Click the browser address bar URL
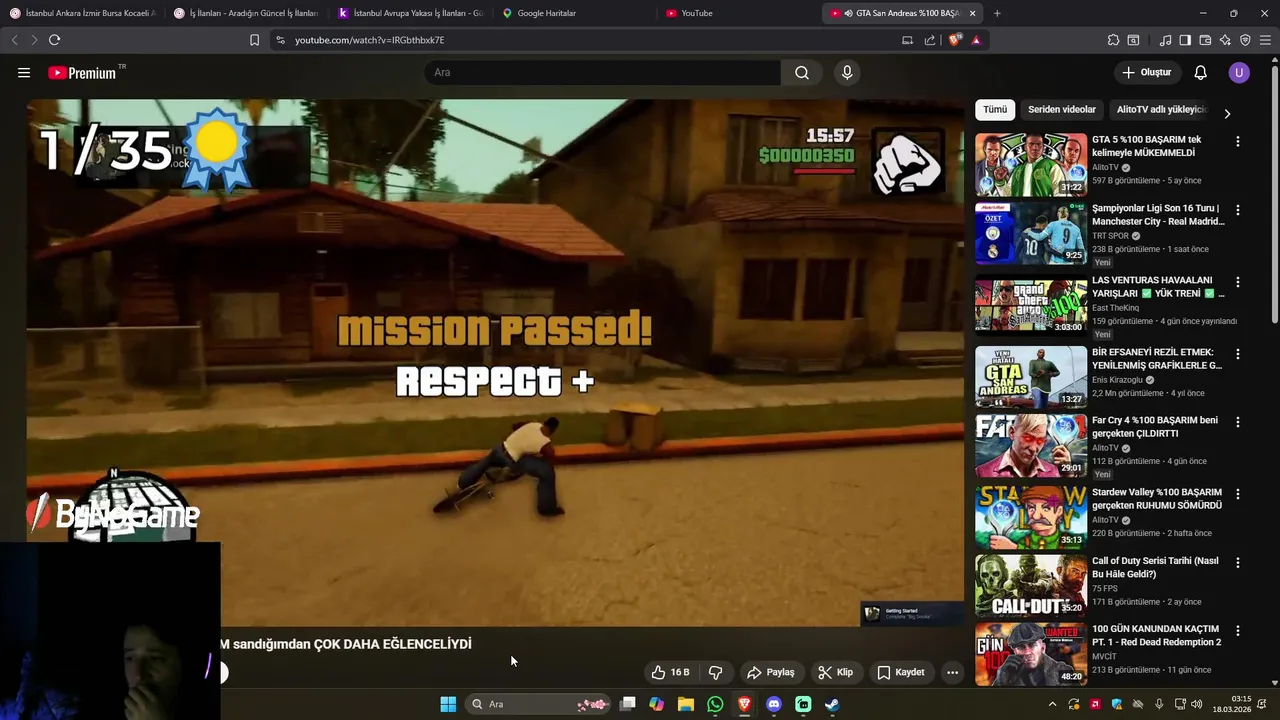Viewport: 1280px width, 720px height. click(x=369, y=40)
